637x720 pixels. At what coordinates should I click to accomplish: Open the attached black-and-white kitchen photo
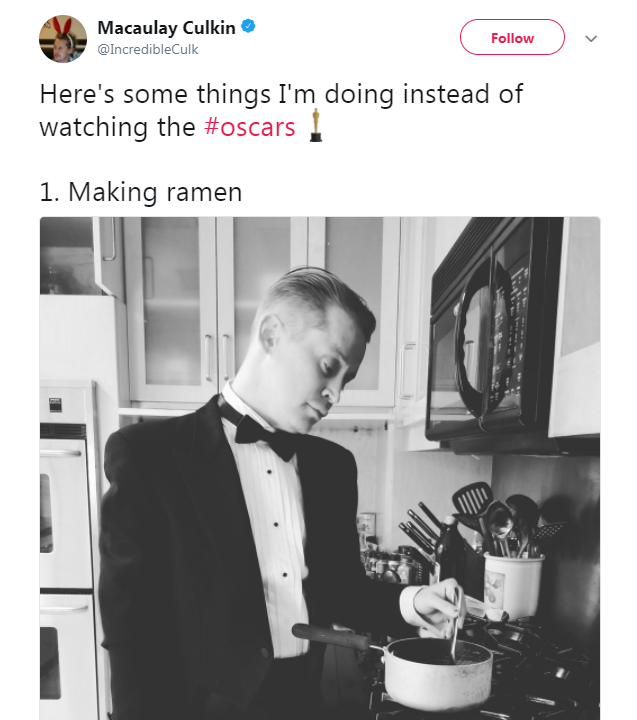pos(320,468)
